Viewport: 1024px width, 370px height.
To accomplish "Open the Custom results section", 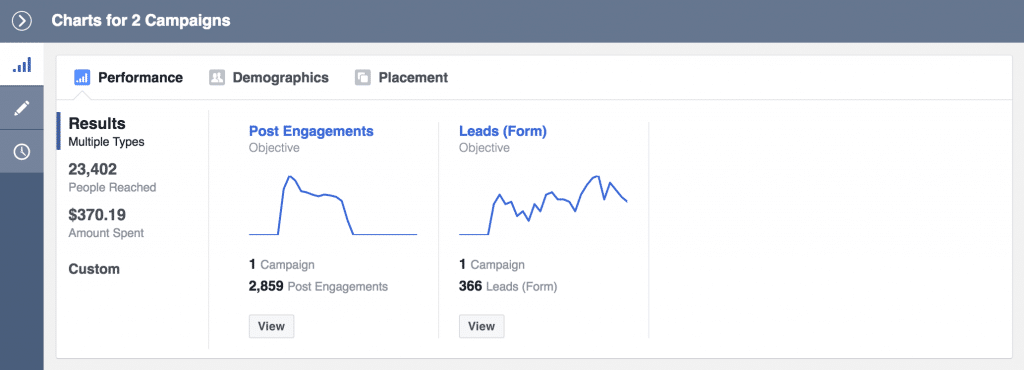I will (94, 269).
